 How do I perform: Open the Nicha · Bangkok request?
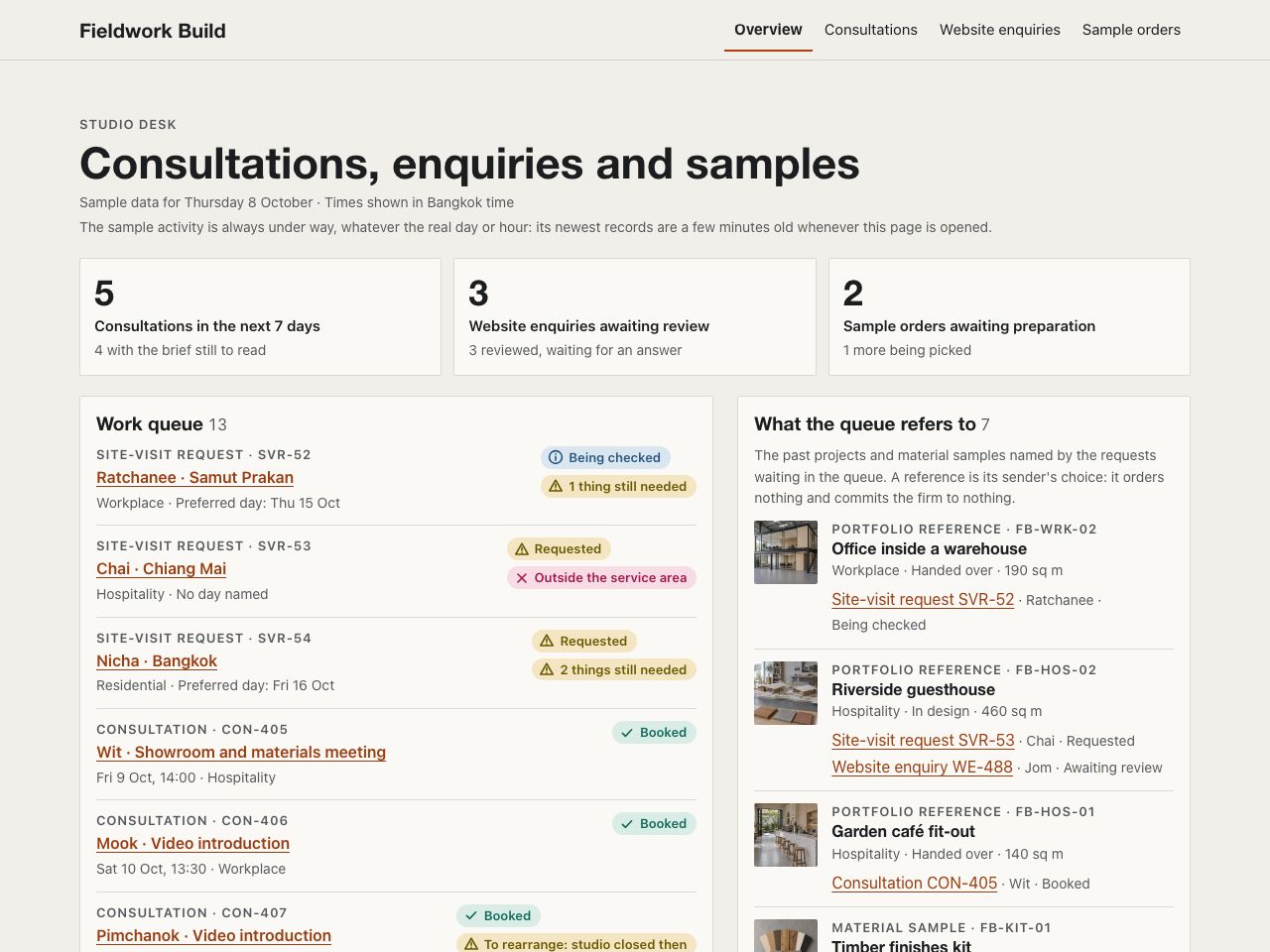[157, 660]
